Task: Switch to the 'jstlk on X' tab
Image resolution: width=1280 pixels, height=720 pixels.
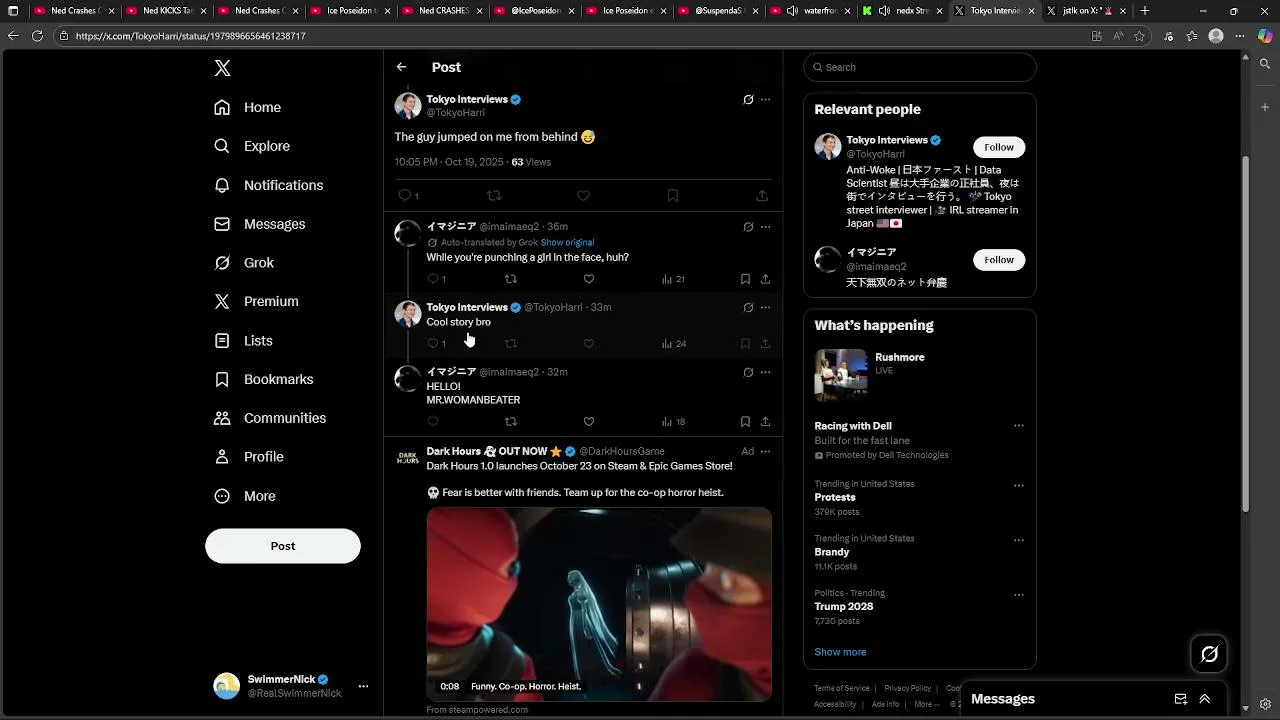Action: coord(1085,11)
